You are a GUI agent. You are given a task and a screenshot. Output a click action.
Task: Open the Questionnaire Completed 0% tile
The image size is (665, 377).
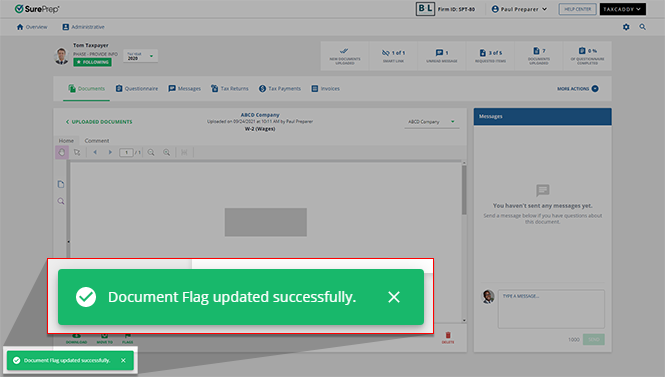click(587, 56)
